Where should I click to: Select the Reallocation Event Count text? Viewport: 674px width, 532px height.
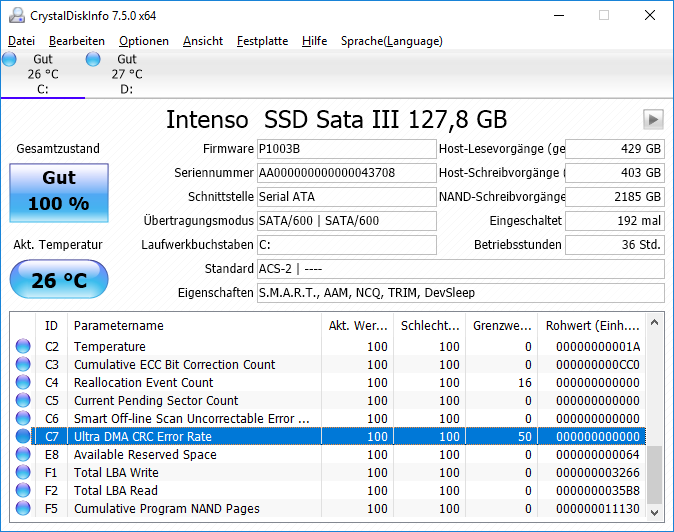pyautogui.click(x=144, y=382)
